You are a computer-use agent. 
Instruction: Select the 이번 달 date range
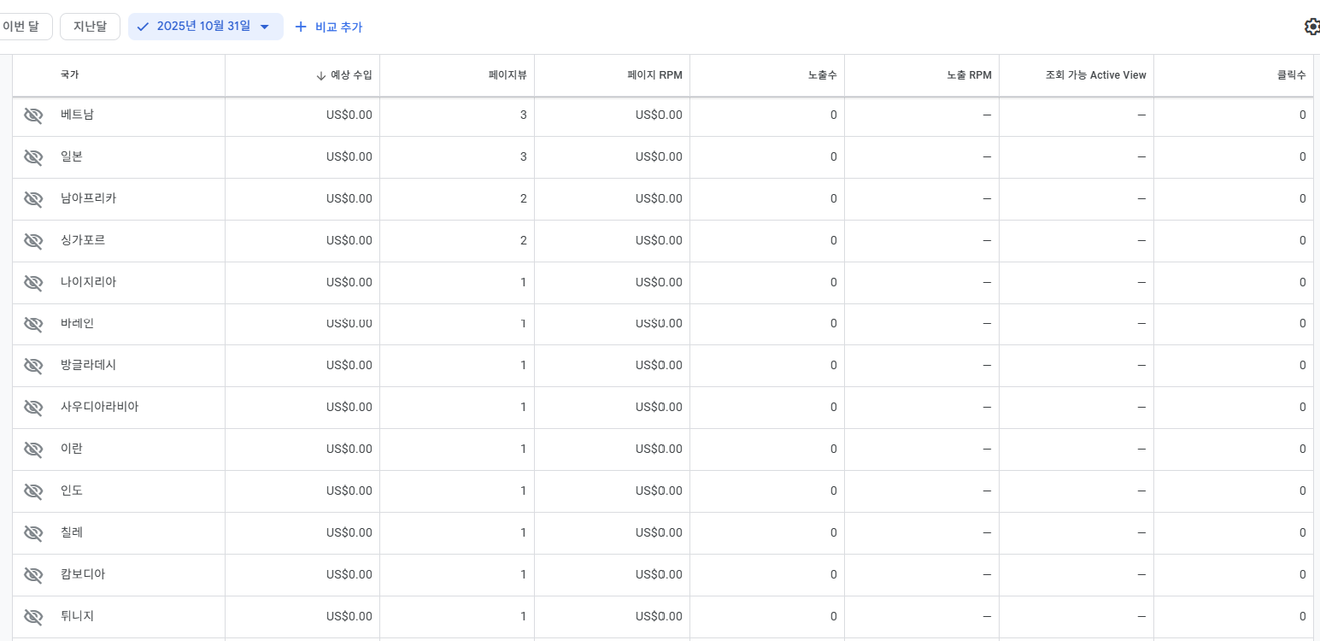click(22, 27)
